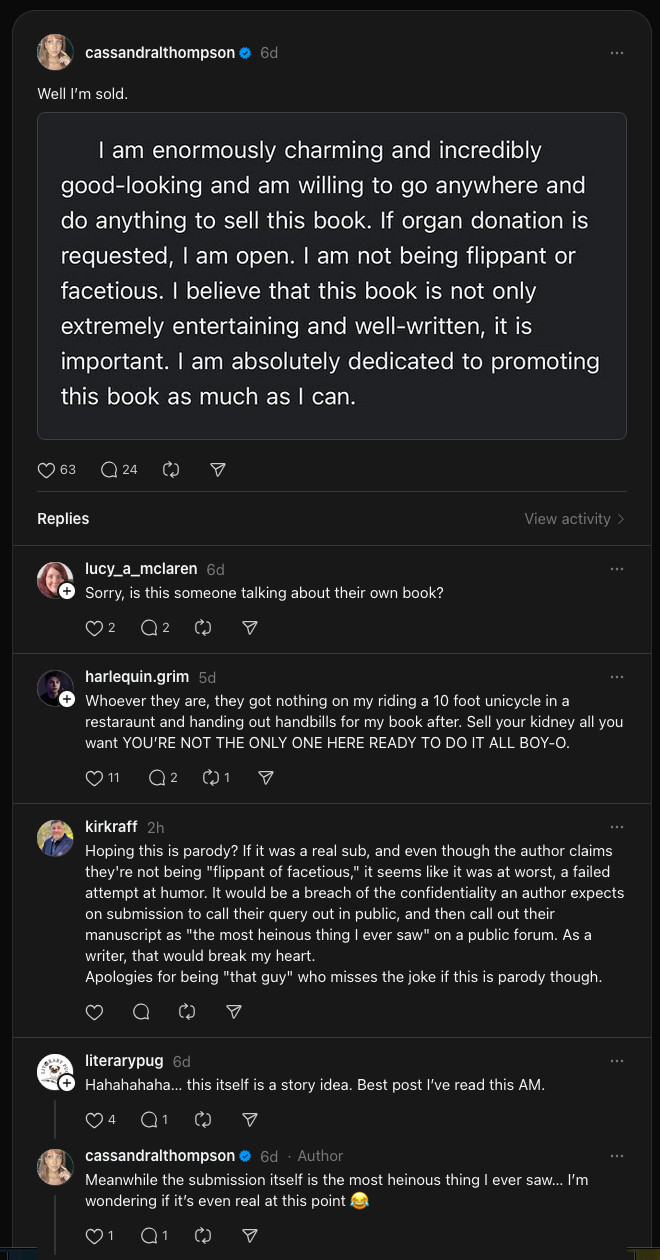Screen dimensions: 660x1260
Task: Open cassandralthompson's profile from post header
Action: click(x=160, y=53)
